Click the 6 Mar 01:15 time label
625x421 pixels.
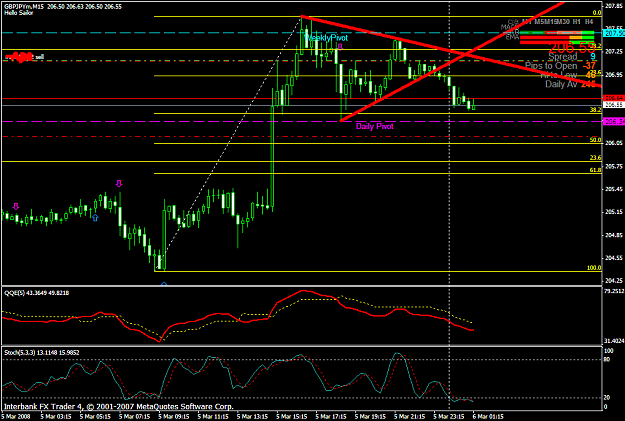(488, 417)
